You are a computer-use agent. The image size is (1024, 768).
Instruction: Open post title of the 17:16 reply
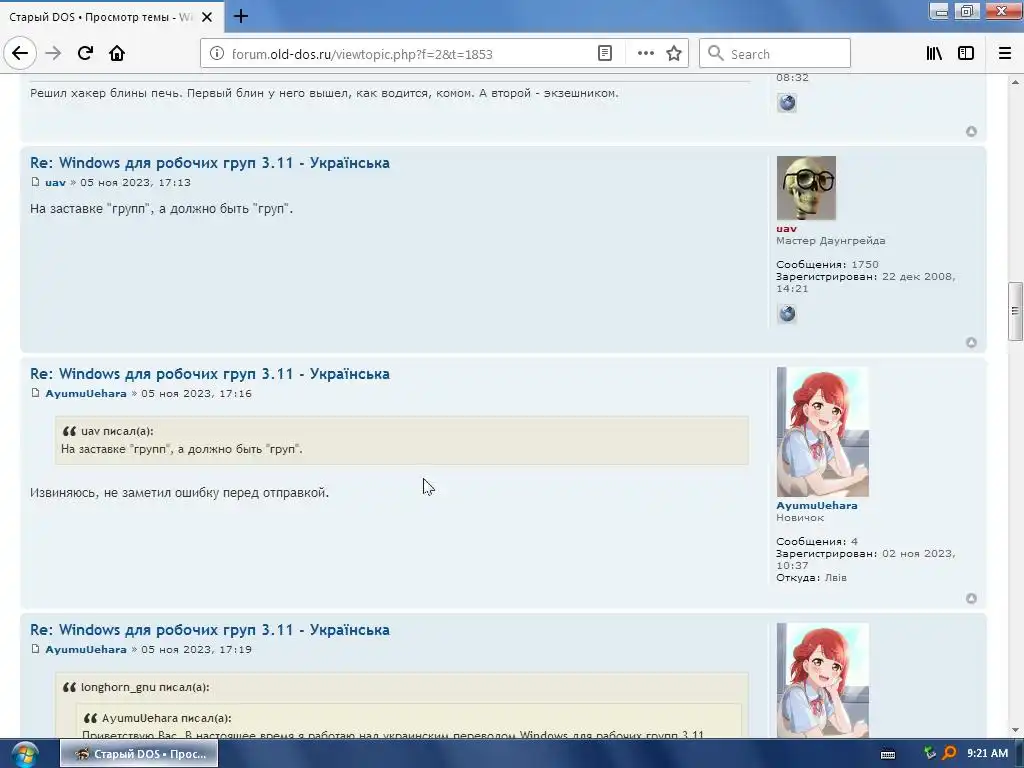[210, 374]
